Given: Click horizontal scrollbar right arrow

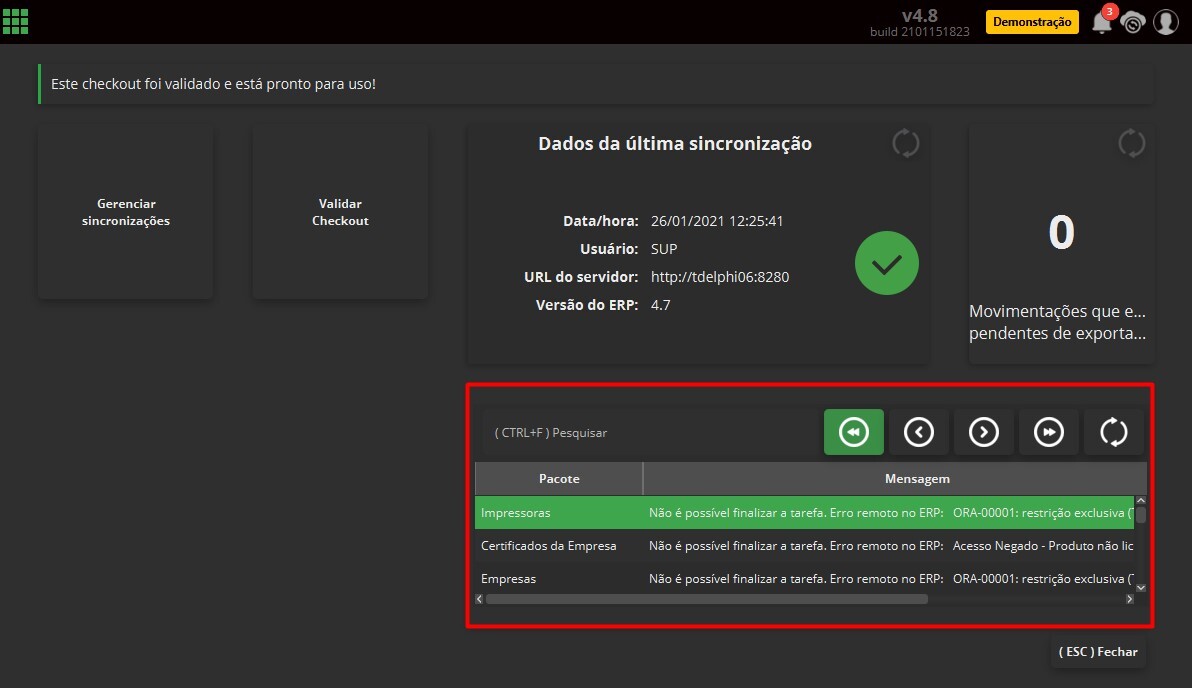Looking at the screenshot, I should point(1130,599).
